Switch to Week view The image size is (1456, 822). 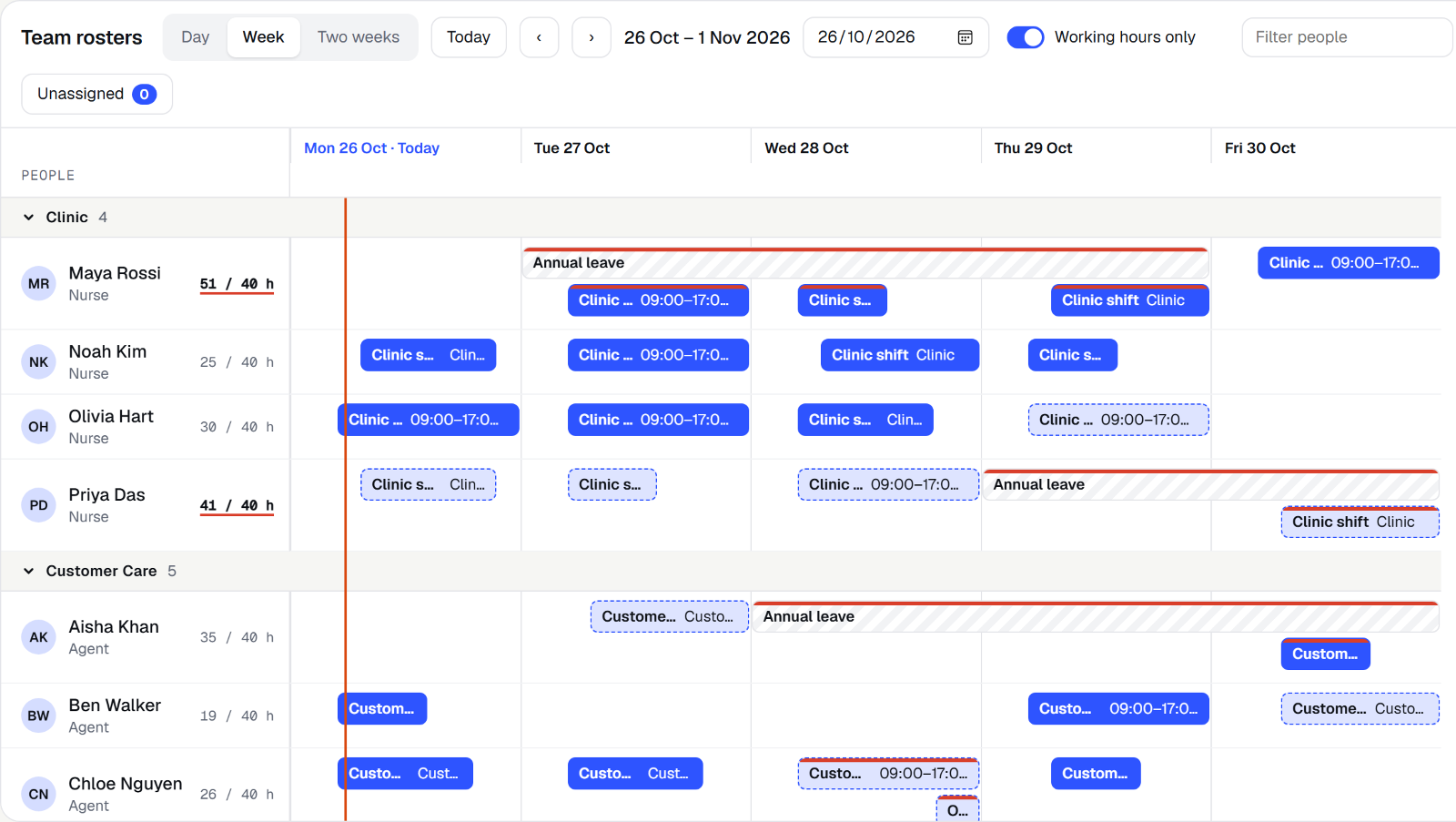pyautogui.click(x=263, y=37)
